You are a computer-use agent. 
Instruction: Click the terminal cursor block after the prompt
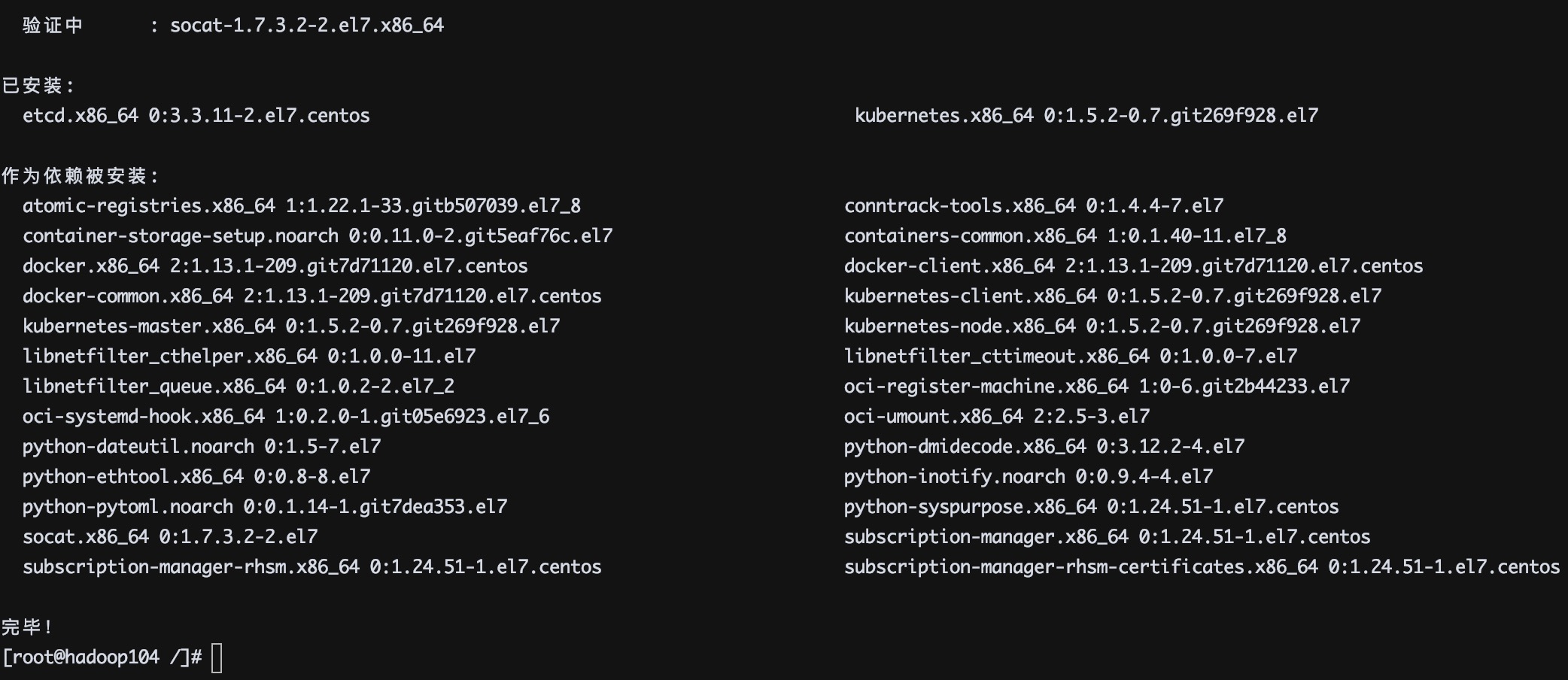click(217, 657)
